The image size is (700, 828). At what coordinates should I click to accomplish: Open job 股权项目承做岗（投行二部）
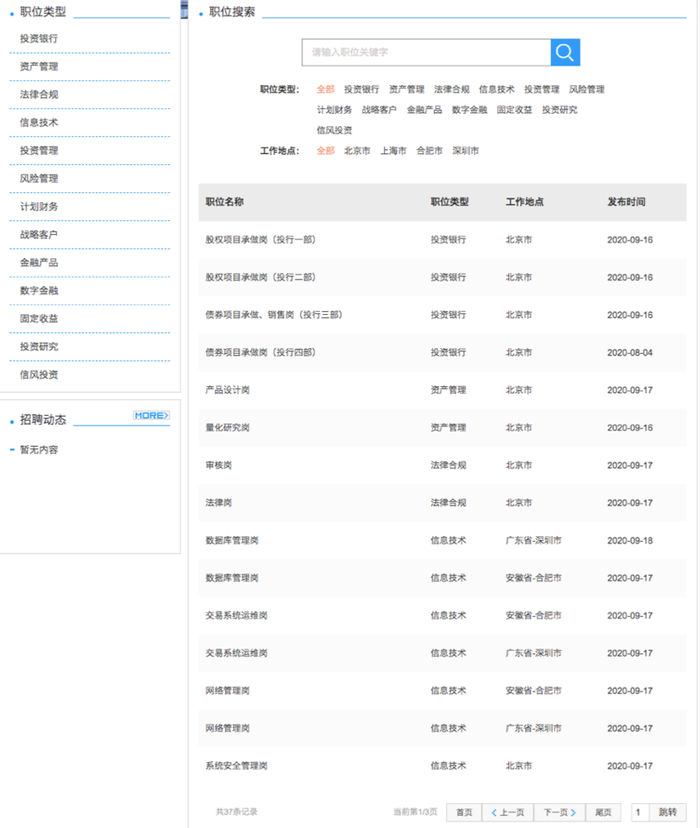(x=261, y=277)
